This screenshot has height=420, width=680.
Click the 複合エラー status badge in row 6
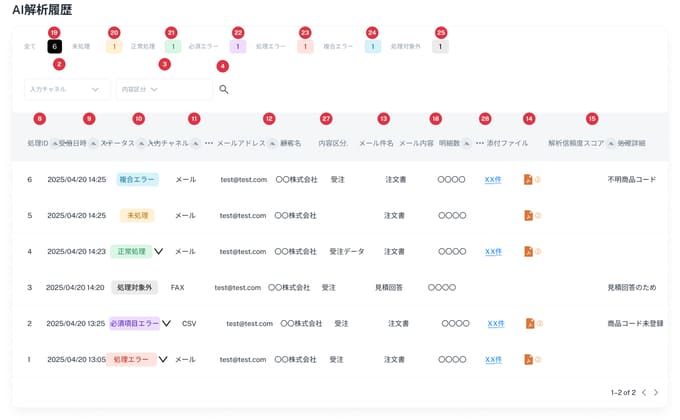click(137, 180)
